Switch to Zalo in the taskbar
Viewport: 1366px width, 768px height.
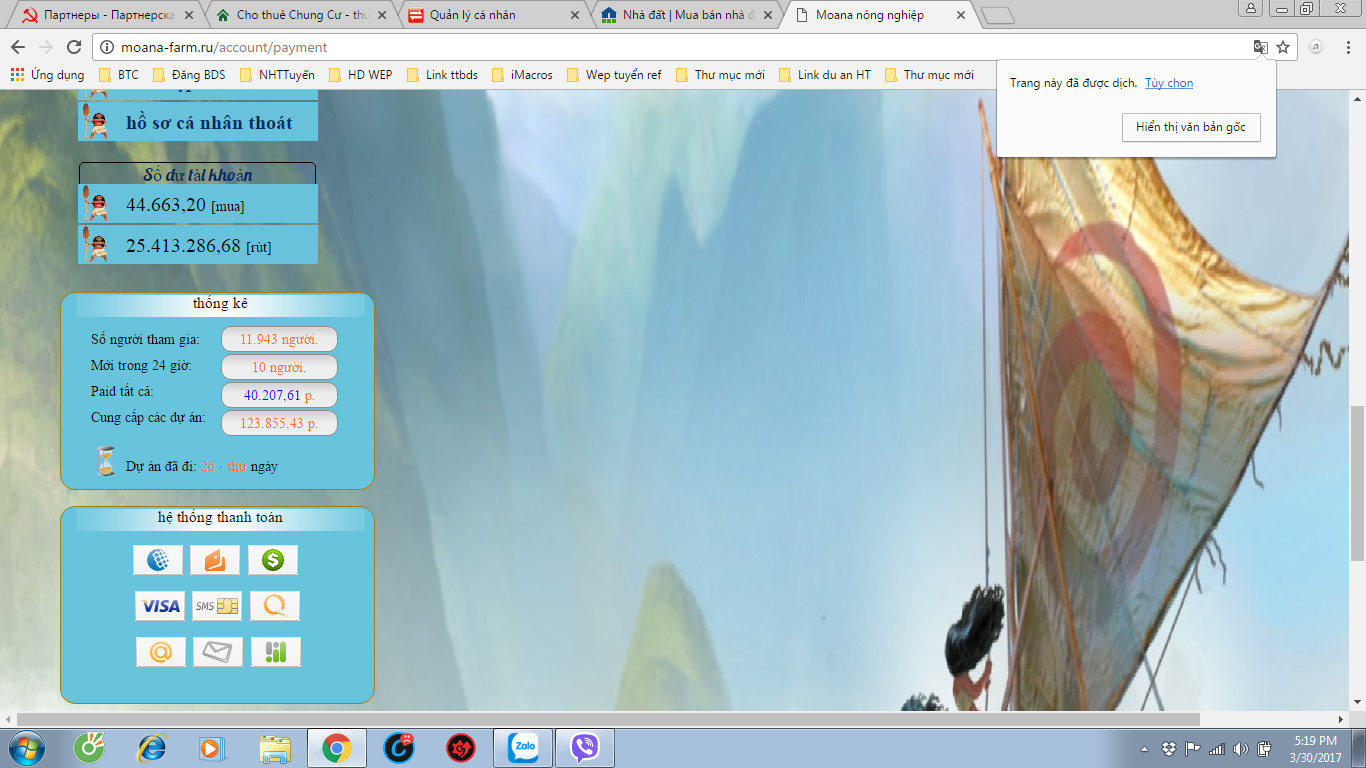click(523, 748)
